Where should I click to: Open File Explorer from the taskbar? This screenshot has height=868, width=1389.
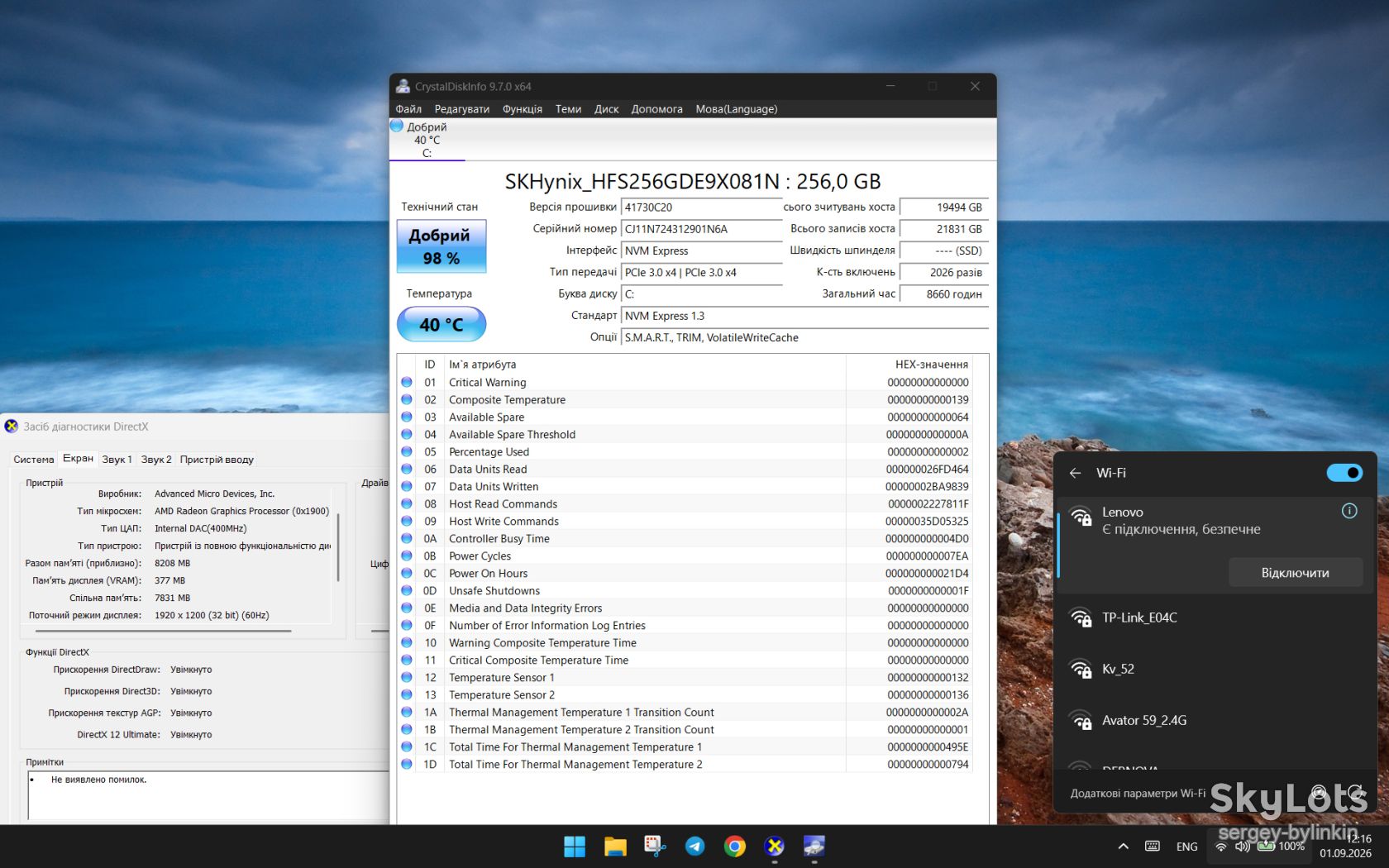(615, 847)
